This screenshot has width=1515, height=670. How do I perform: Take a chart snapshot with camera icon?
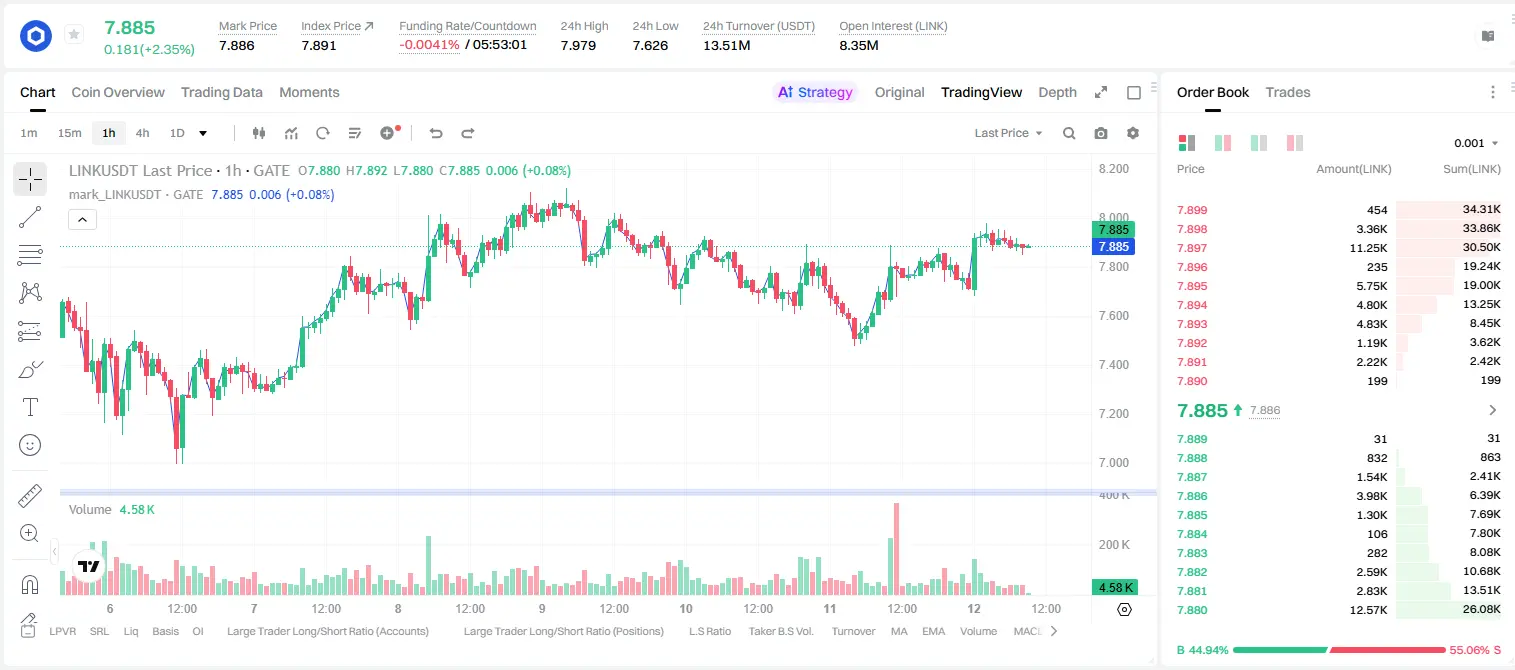tap(1101, 133)
